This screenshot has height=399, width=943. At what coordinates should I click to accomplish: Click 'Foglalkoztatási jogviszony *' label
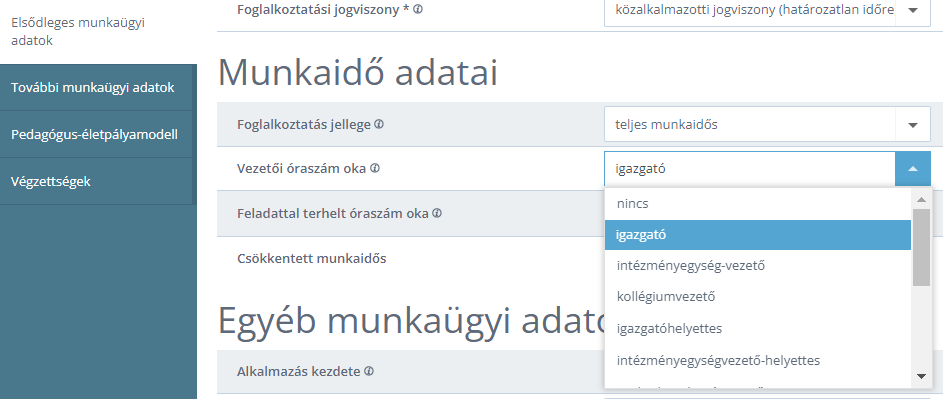pos(324,10)
